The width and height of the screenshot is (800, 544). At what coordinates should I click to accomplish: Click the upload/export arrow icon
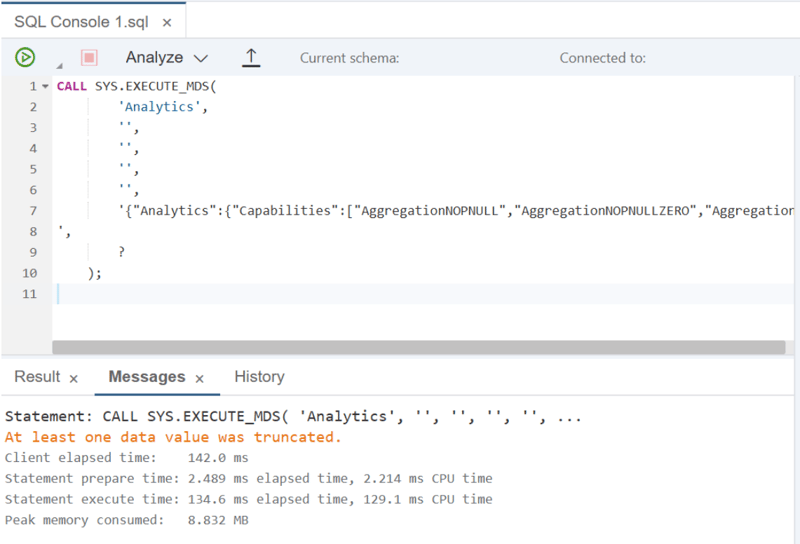(x=251, y=58)
